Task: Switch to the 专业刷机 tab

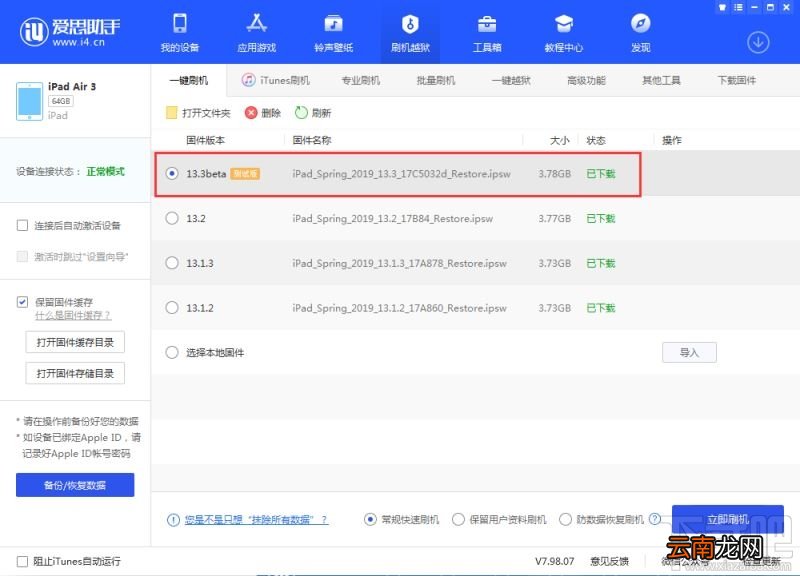Action: point(360,80)
